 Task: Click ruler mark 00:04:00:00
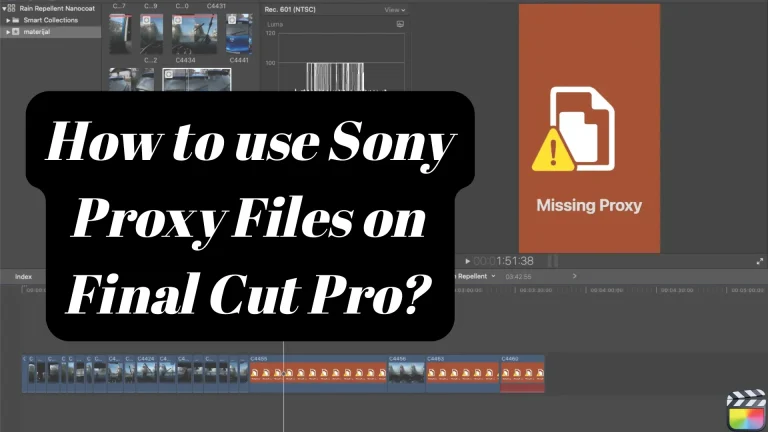(x=606, y=290)
